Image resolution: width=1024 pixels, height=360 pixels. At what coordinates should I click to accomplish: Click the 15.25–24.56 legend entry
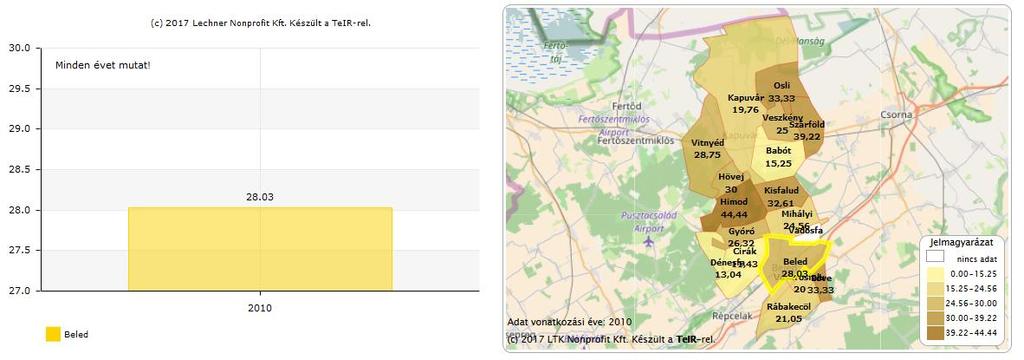point(961,288)
